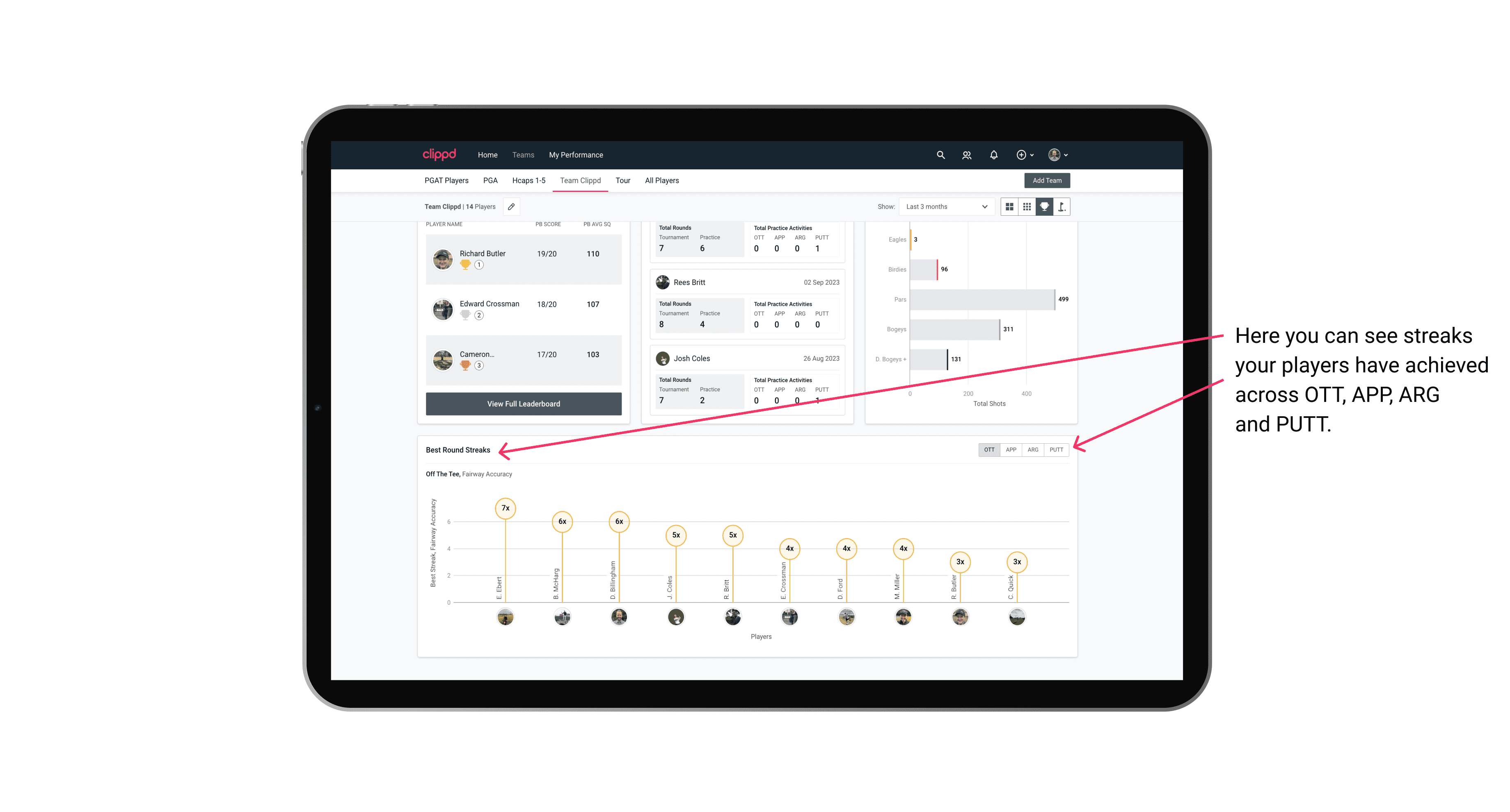Image resolution: width=1510 pixels, height=812 pixels.
Task: Select the Team Clippd tab
Action: (x=580, y=180)
